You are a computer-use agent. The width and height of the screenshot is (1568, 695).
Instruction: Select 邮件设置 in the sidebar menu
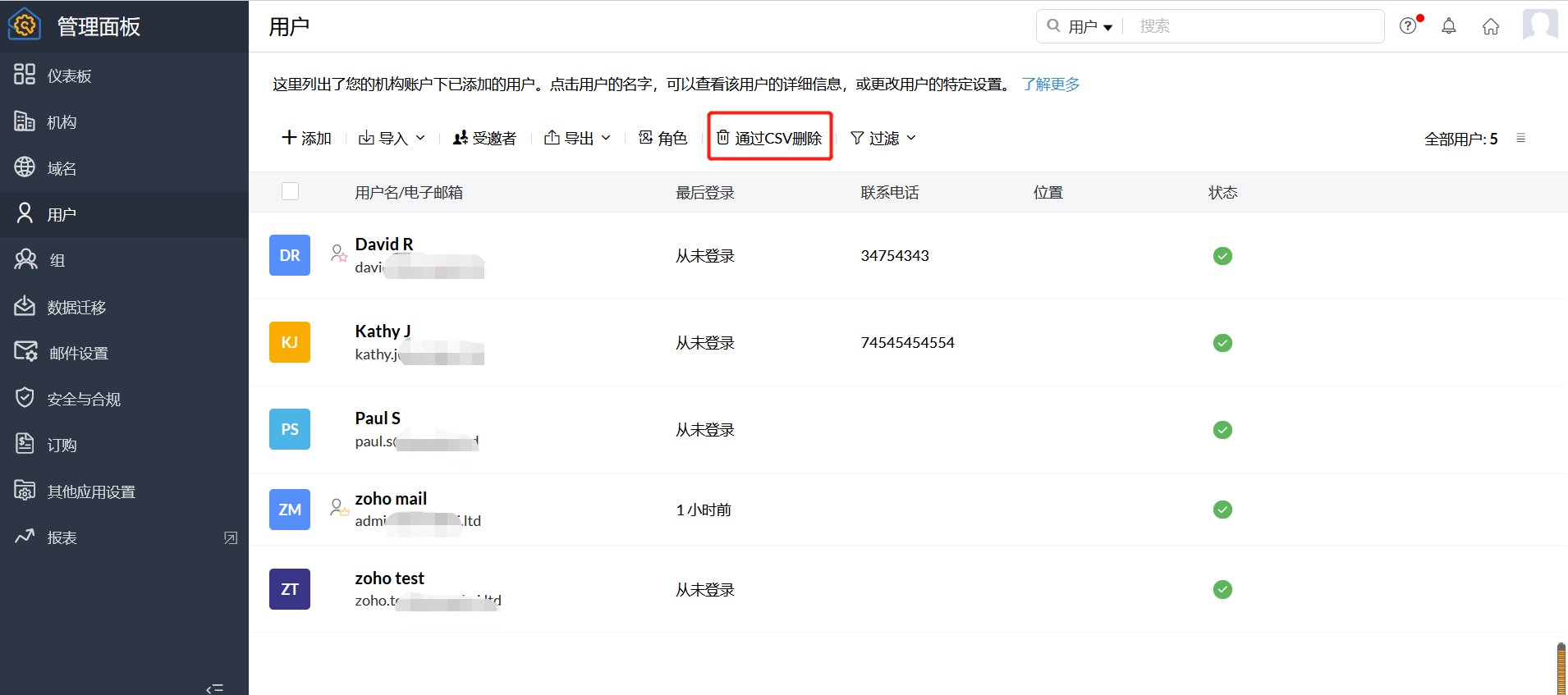(x=78, y=353)
